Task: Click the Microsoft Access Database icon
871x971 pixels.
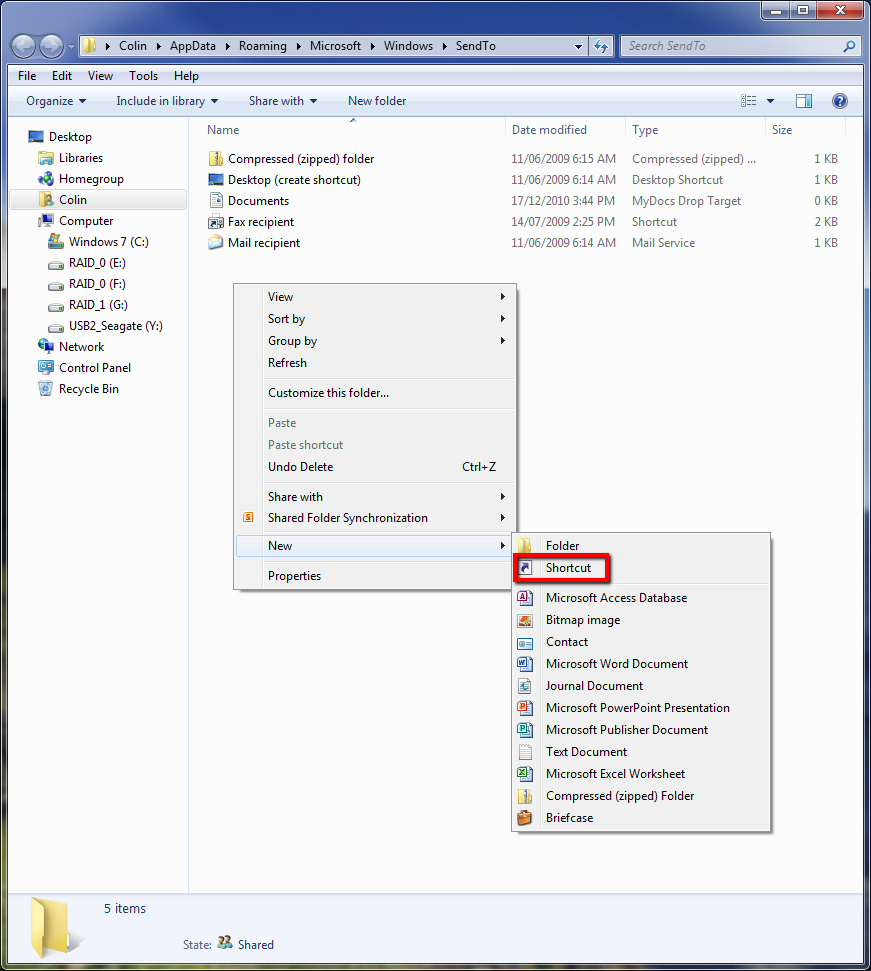Action: click(524, 598)
